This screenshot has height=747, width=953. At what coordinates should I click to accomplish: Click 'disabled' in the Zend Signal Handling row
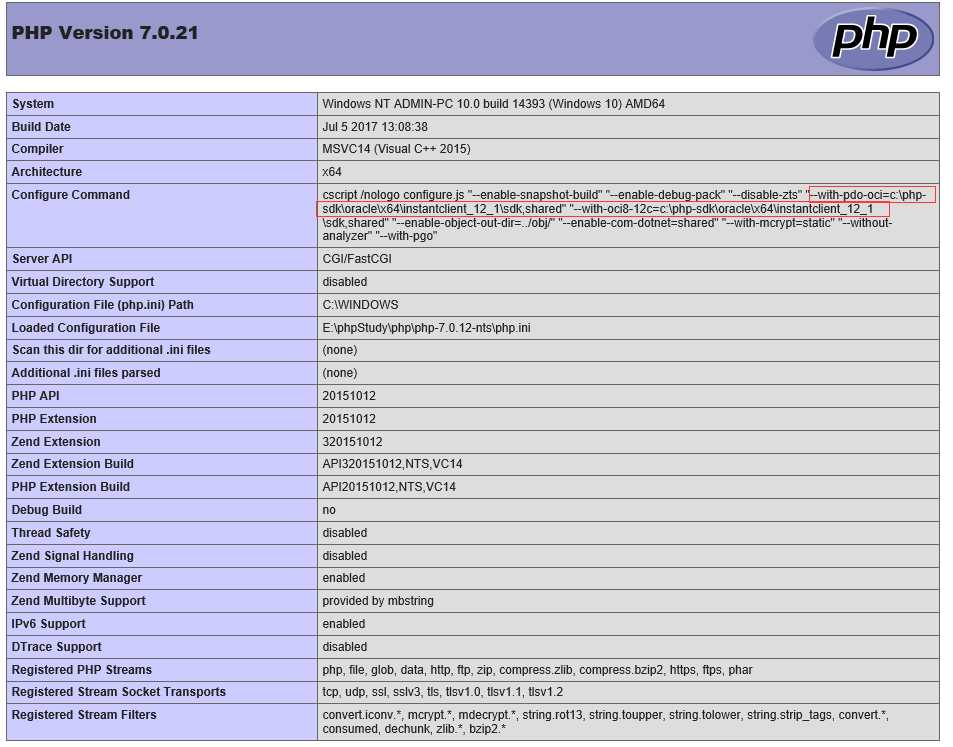click(345, 556)
